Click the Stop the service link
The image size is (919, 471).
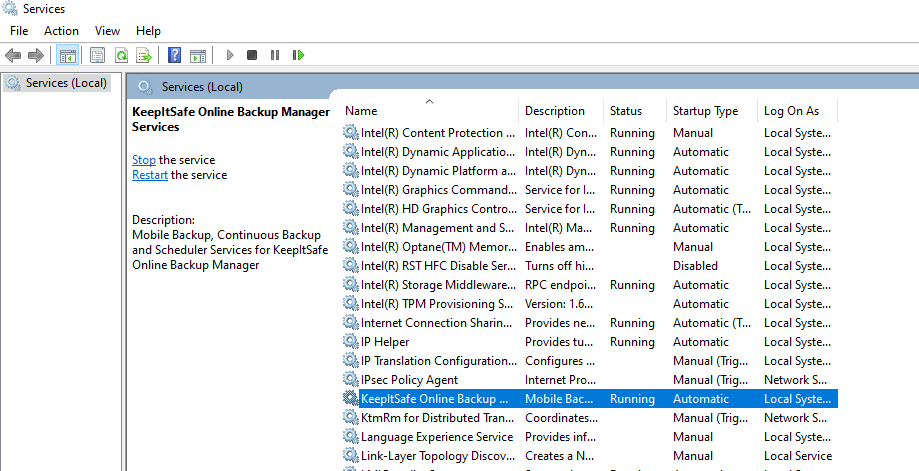(144, 160)
